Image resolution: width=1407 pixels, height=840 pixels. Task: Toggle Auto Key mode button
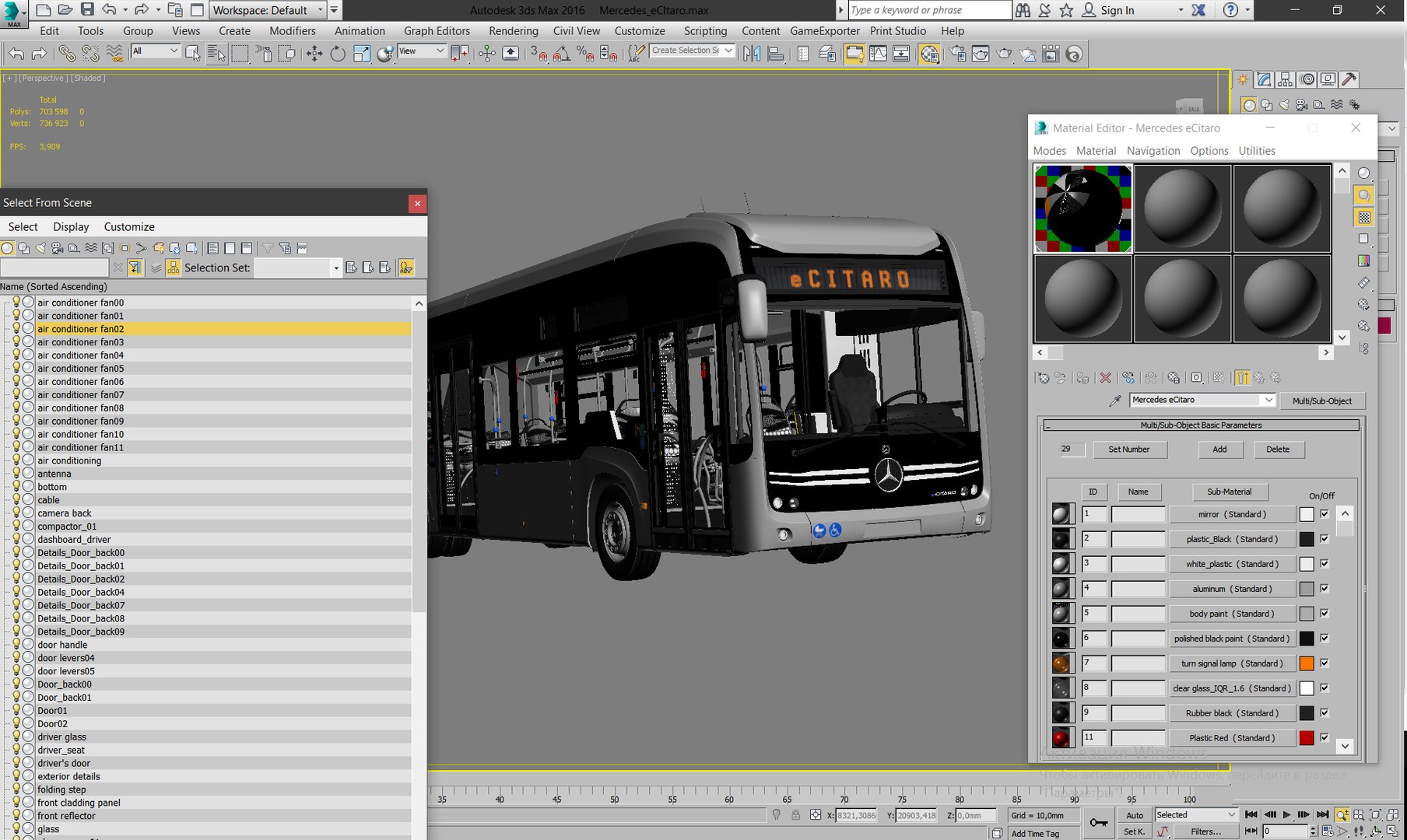click(1135, 815)
